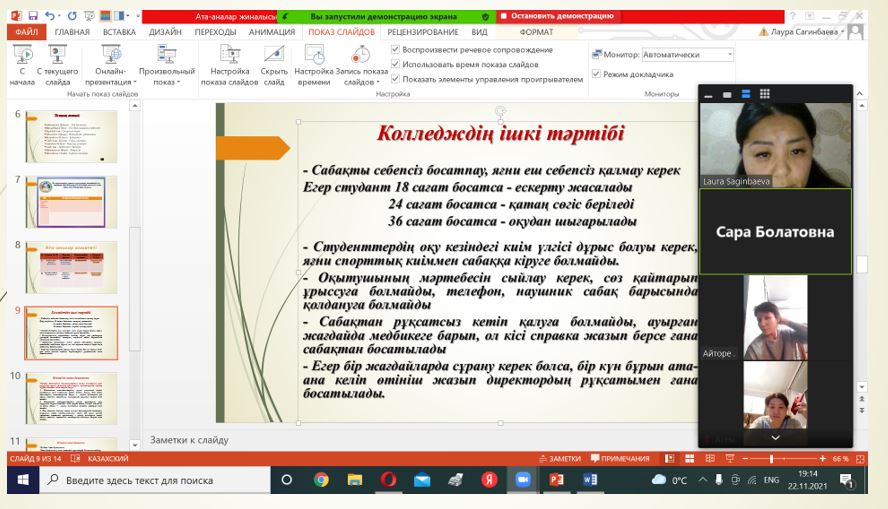Click slide panel scroll down arrow

click(135, 445)
